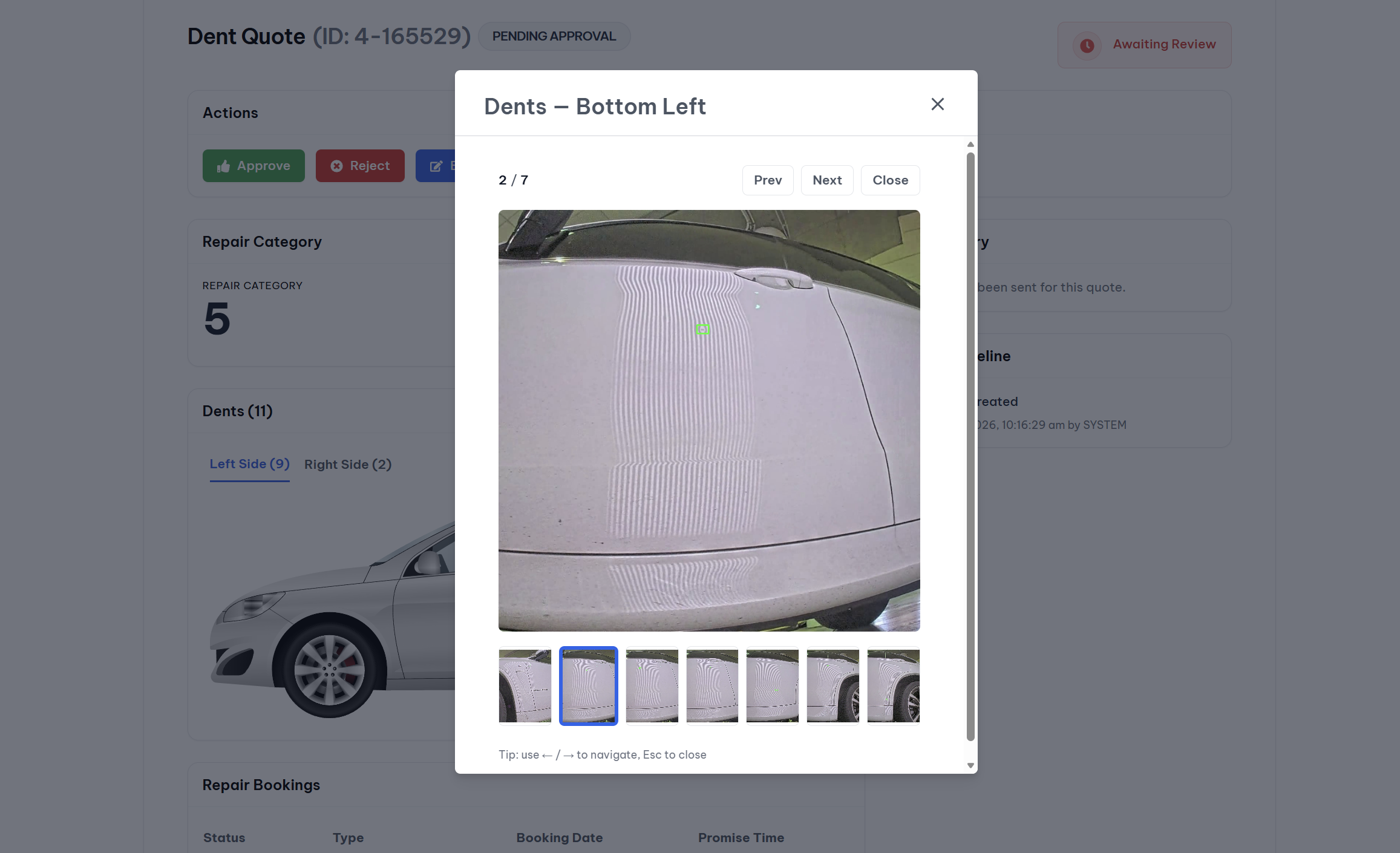Screen dimensions: 1400x853
Task: Open the sixth dent thumbnail
Action: point(833,685)
